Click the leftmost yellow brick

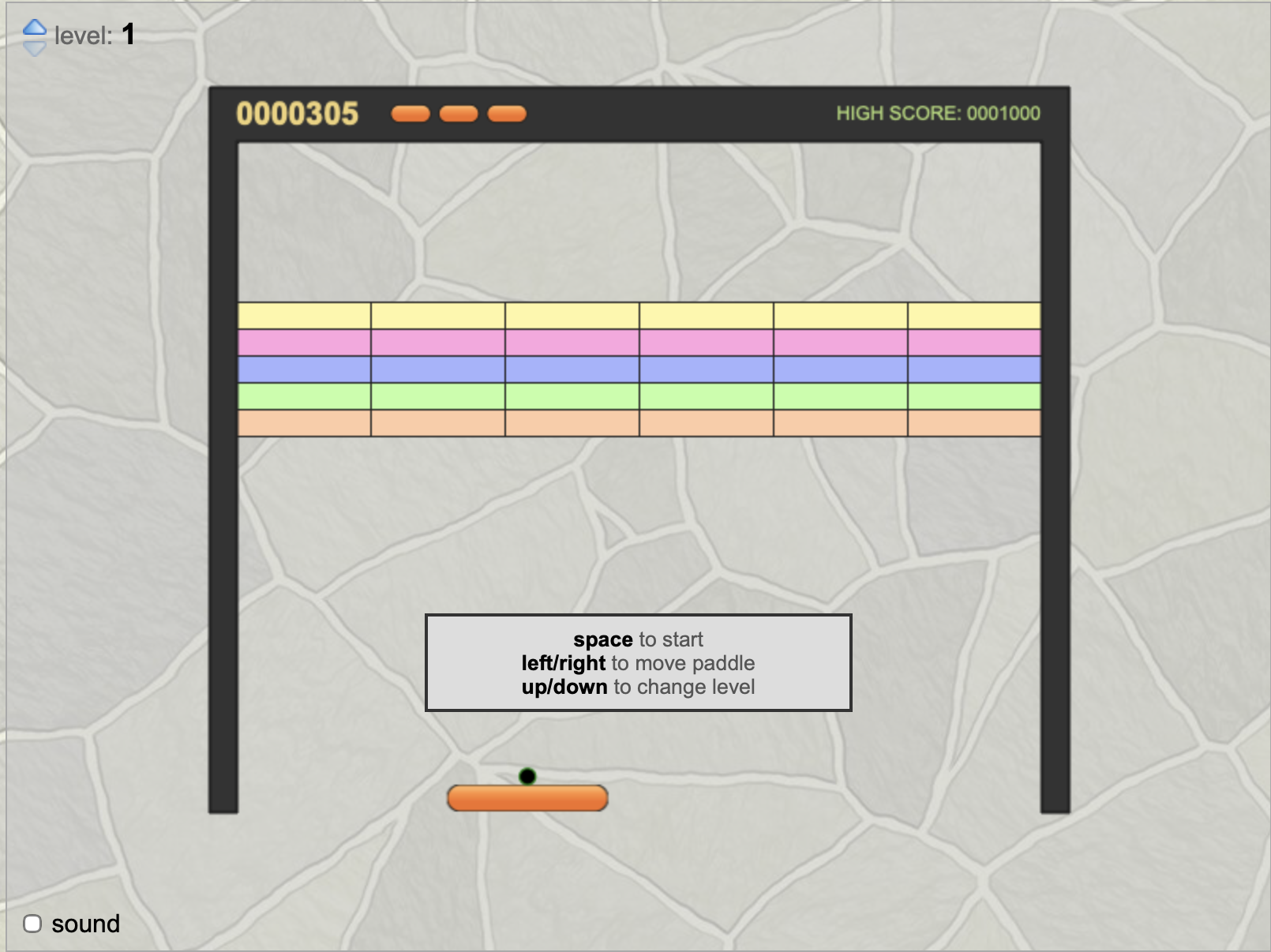click(x=305, y=316)
